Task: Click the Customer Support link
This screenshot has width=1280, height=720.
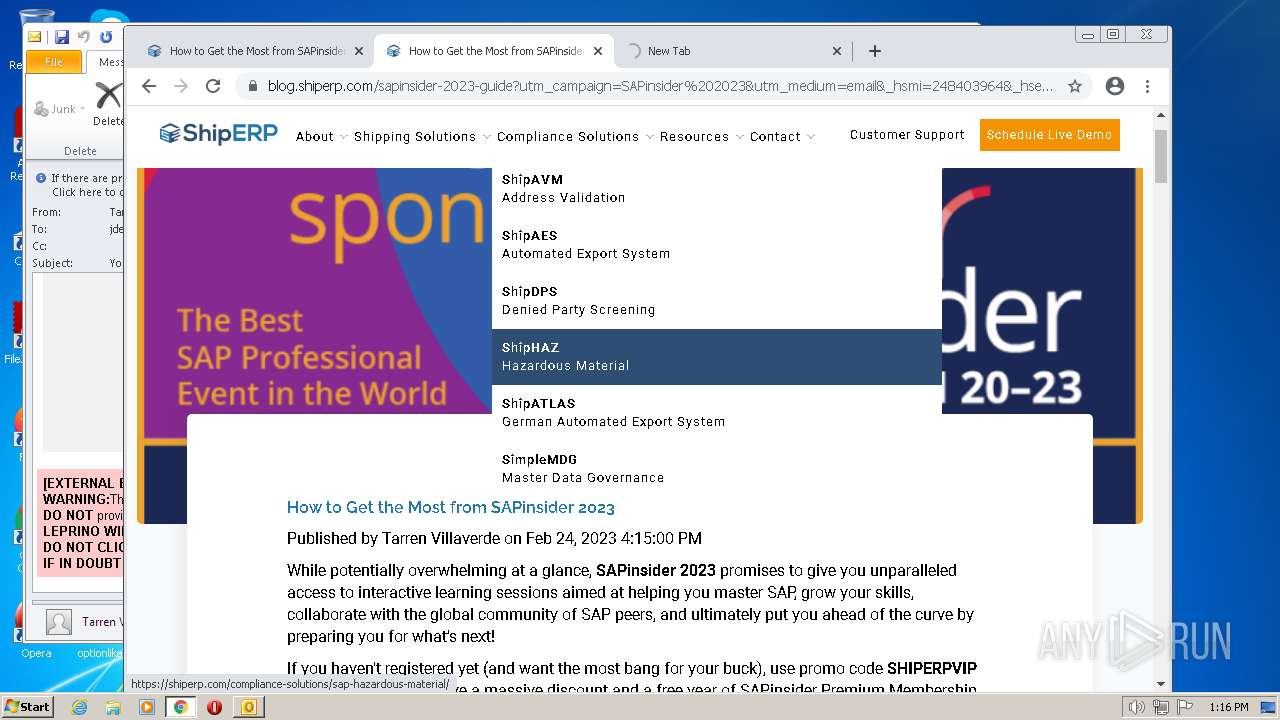Action: point(907,135)
